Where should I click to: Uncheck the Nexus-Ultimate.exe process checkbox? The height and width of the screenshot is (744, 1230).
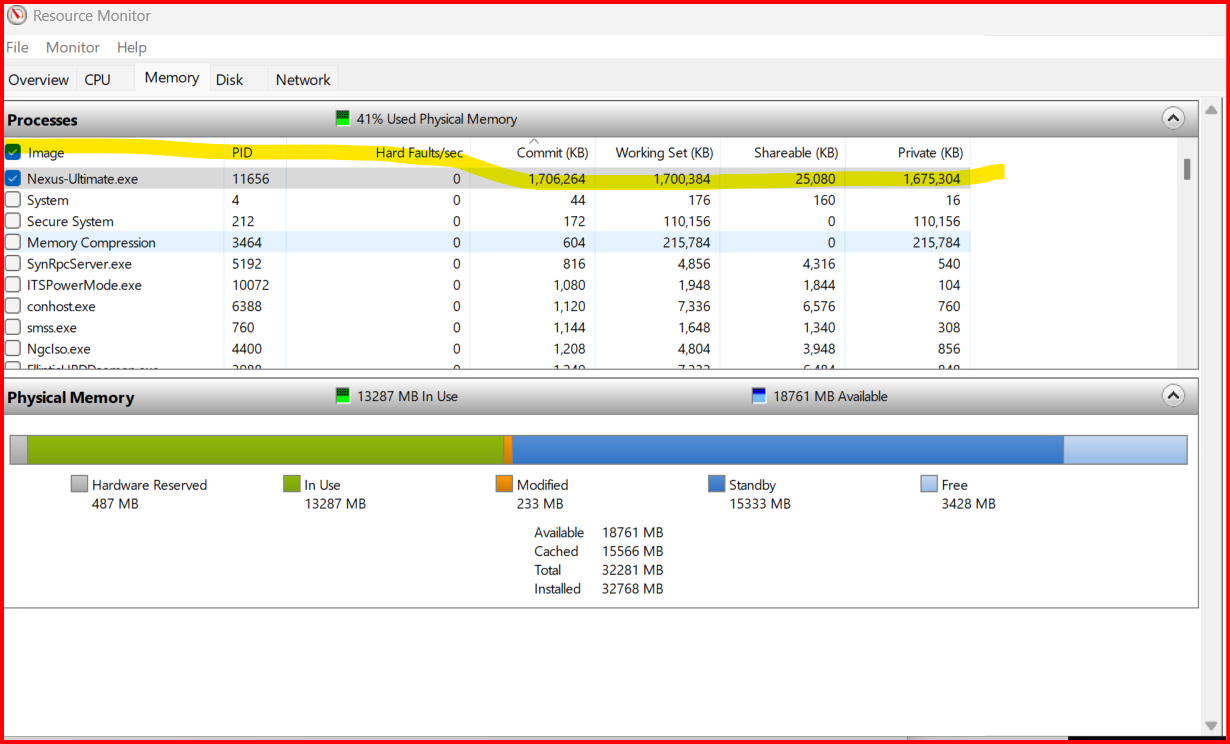pos(13,179)
